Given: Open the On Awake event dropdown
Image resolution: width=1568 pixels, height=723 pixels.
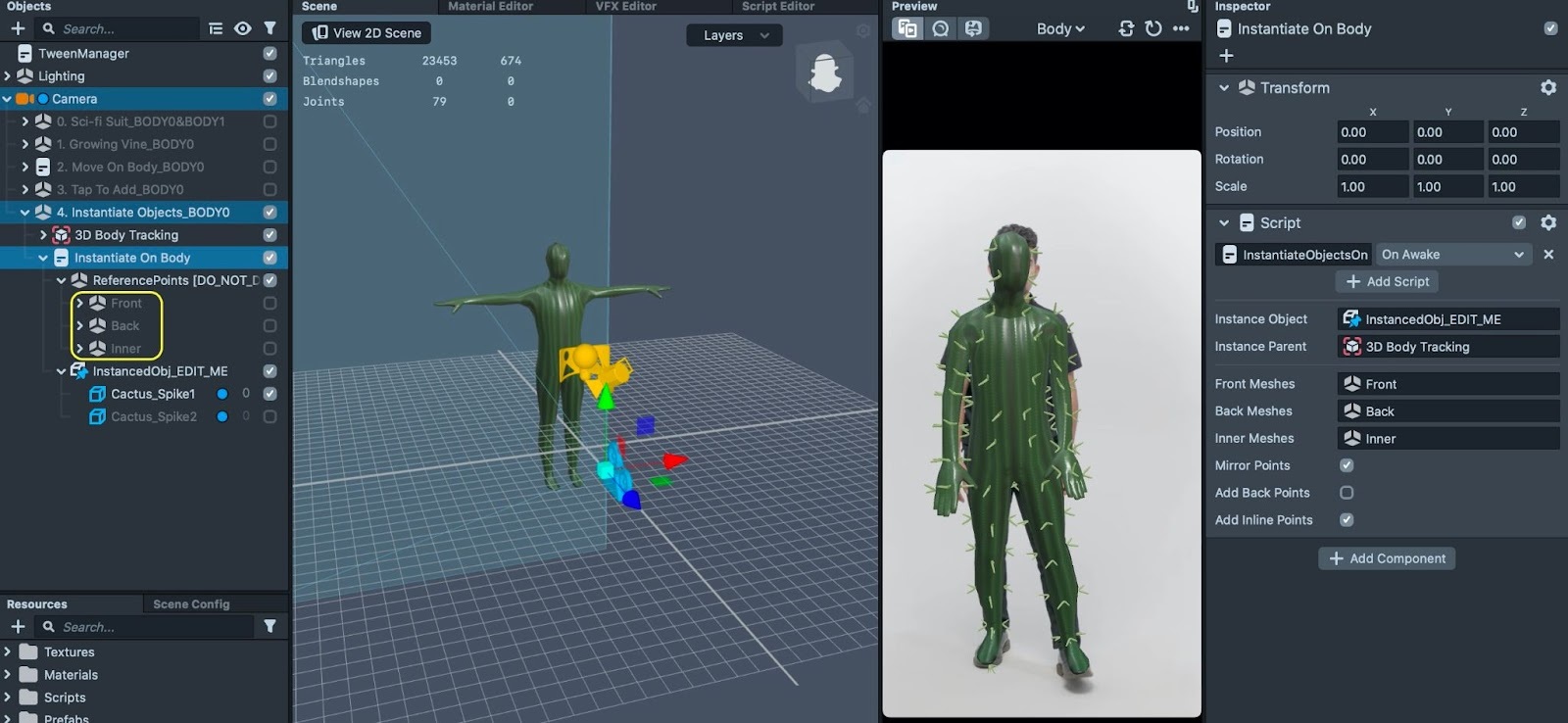Looking at the screenshot, I should pos(1452,255).
